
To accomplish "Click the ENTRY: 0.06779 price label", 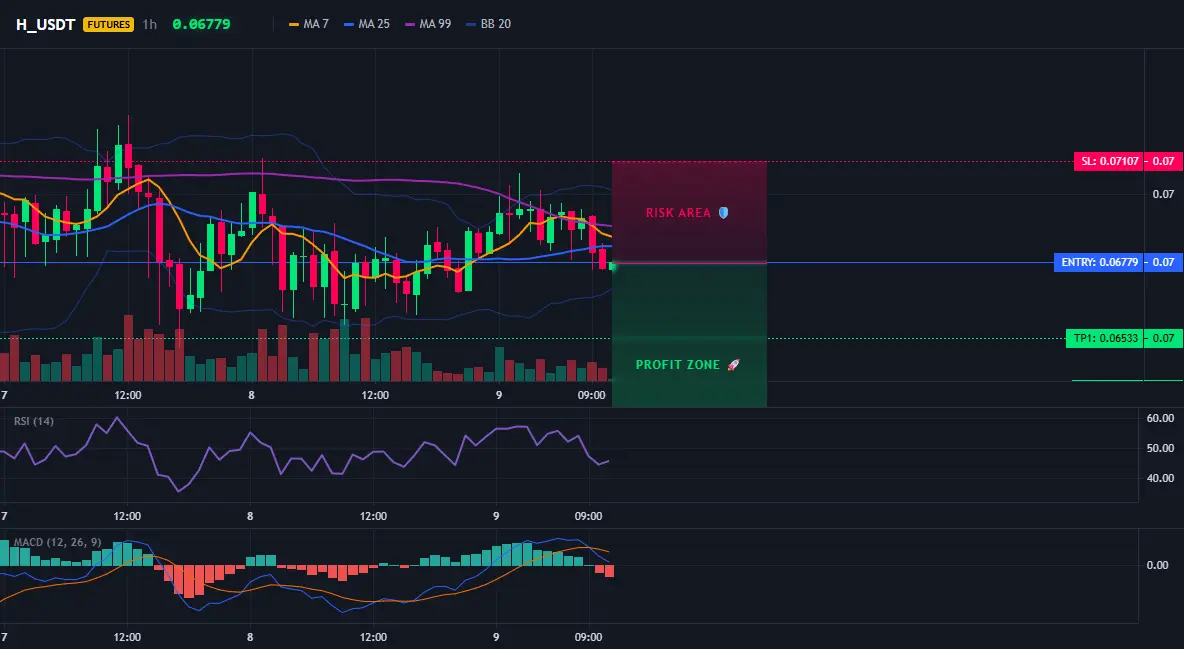I will (x=1098, y=262).
